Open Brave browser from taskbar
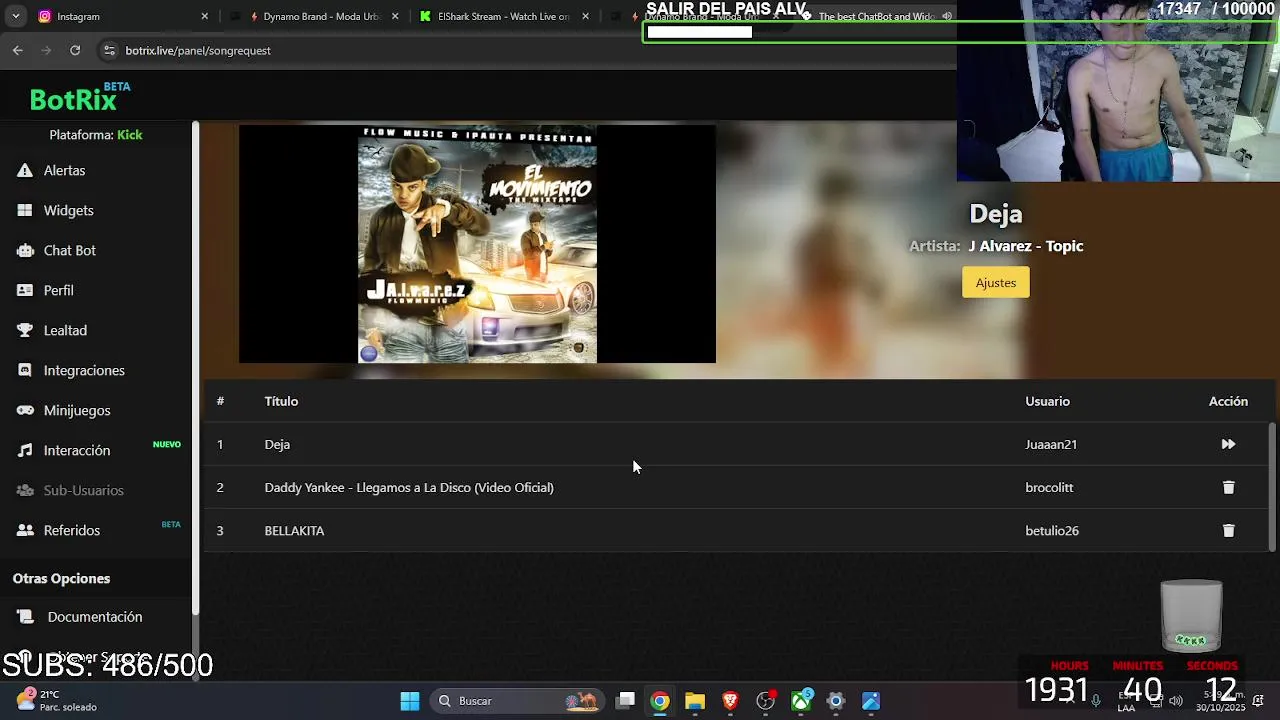This screenshot has height=720, width=1280. click(730, 701)
